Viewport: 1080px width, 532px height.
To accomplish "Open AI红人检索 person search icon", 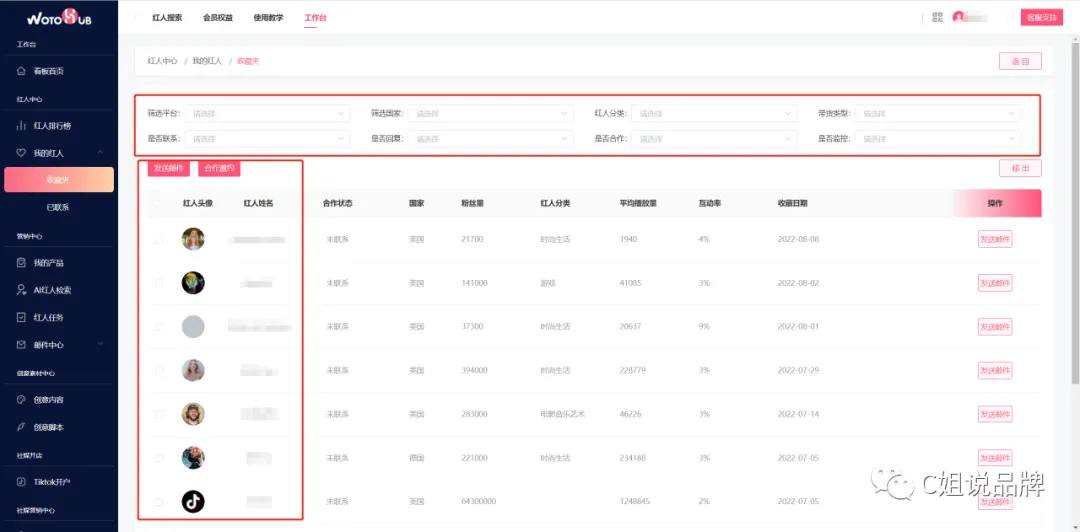I will tap(21, 290).
